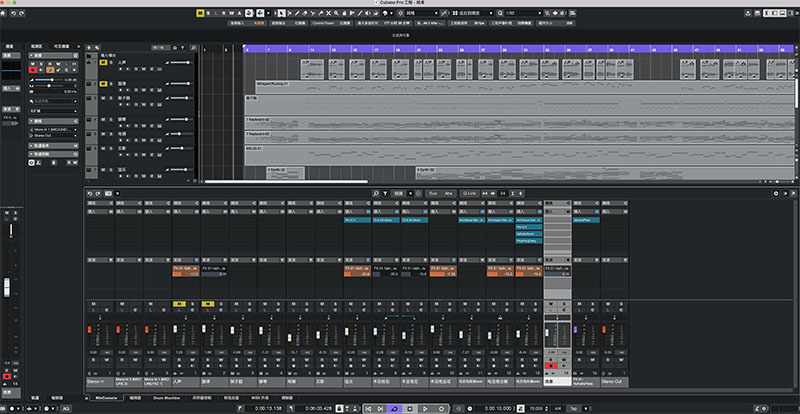800x414 pixels.
Task: Click the transport Stop button
Action: (x=410, y=409)
